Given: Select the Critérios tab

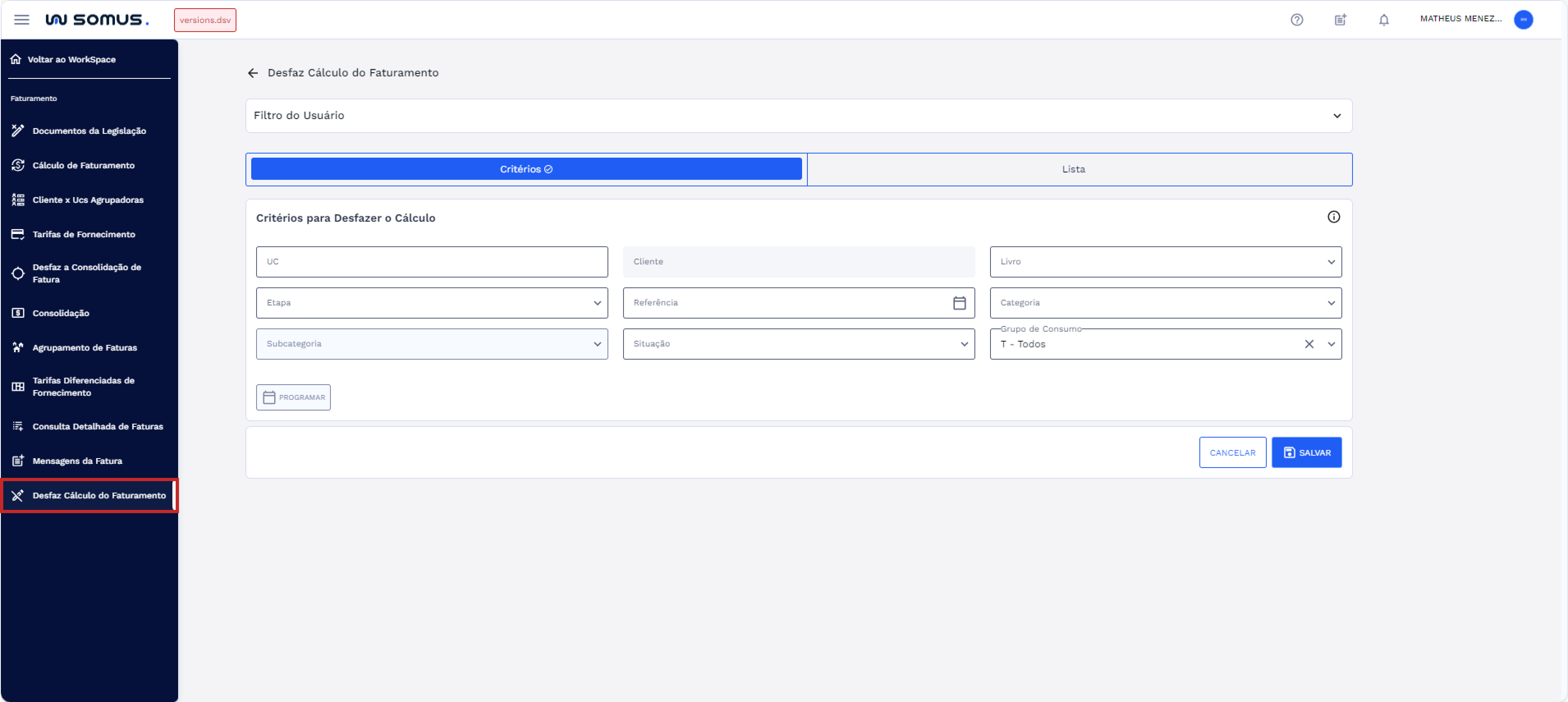Looking at the screenshot, I should pyautogui.click(x=526, y=169).
